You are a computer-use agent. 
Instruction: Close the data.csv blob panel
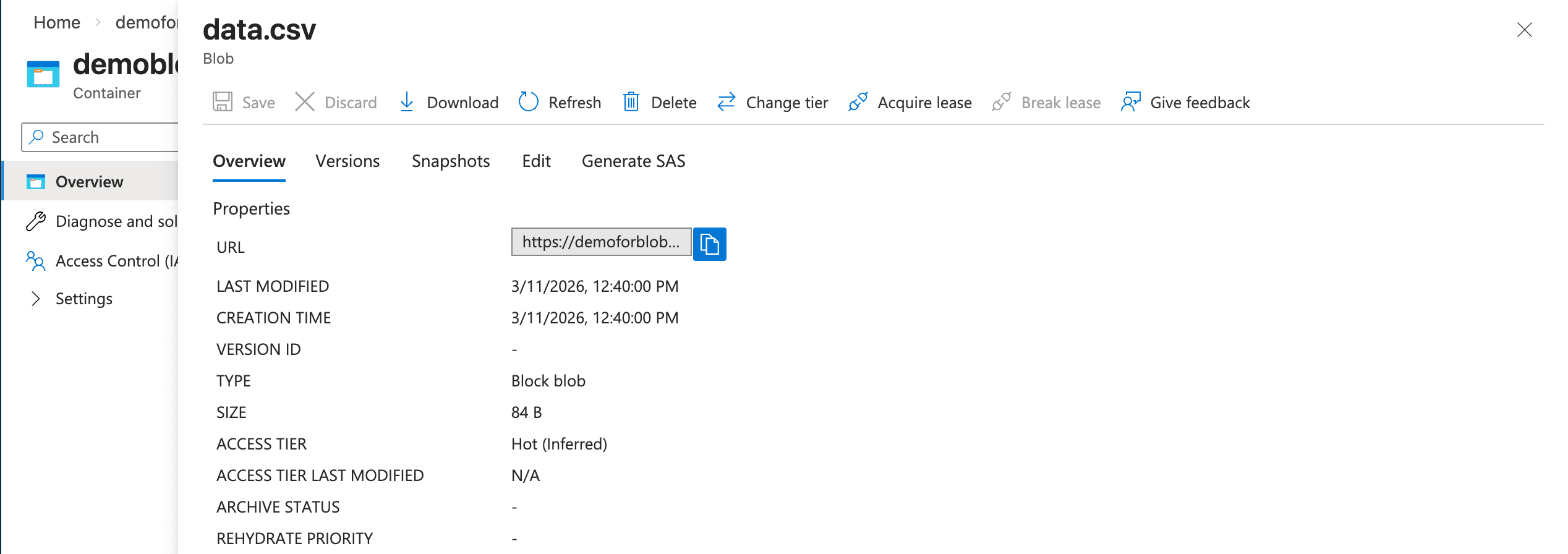click(x=1524, y=30)
